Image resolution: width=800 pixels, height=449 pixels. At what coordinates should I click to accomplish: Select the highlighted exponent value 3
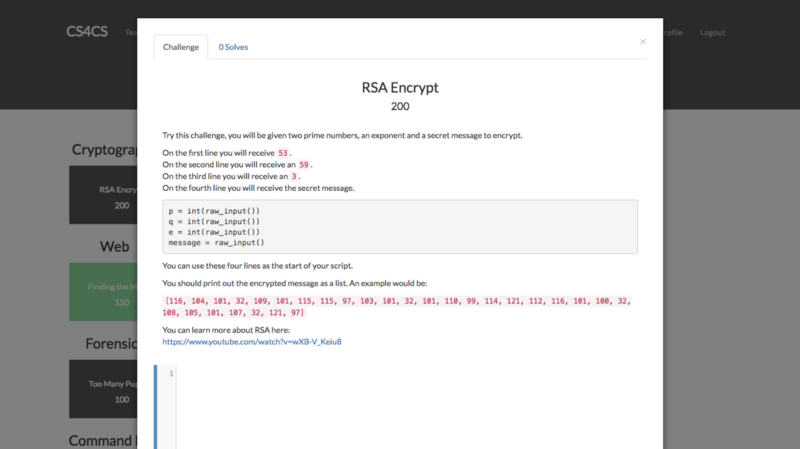[294, 177]
